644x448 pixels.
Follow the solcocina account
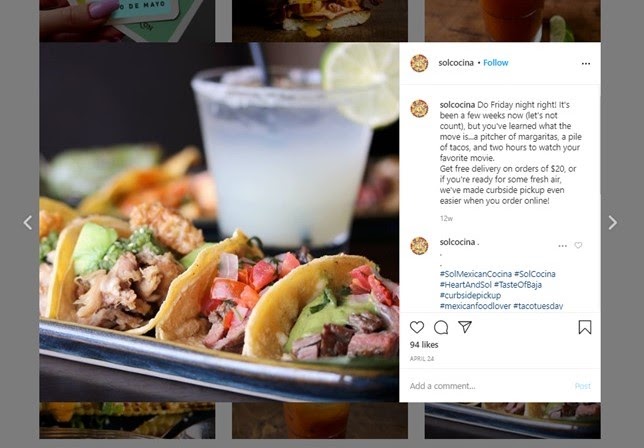pyautogui.click(x=496, y=63)
